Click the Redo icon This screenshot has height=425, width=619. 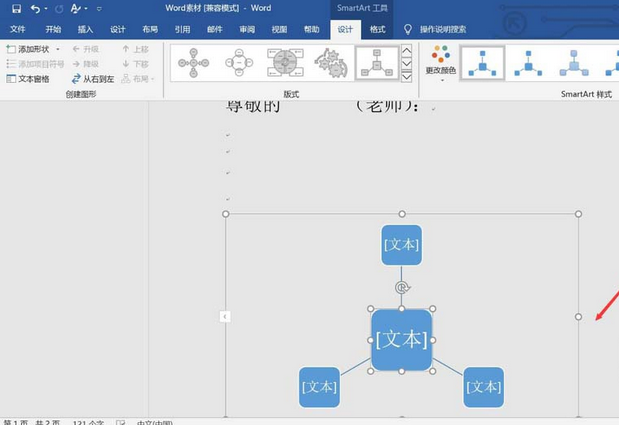coord(59,8)
